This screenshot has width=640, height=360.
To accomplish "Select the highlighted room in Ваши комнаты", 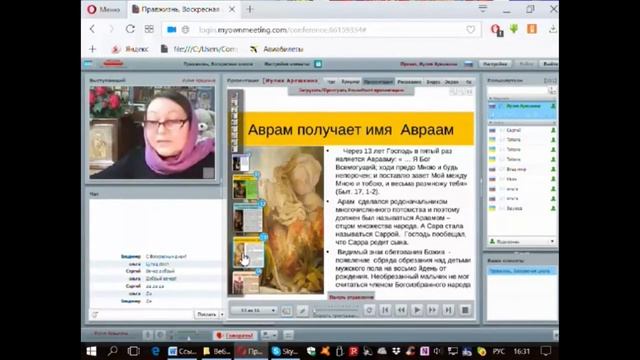I will click(522, 271).
